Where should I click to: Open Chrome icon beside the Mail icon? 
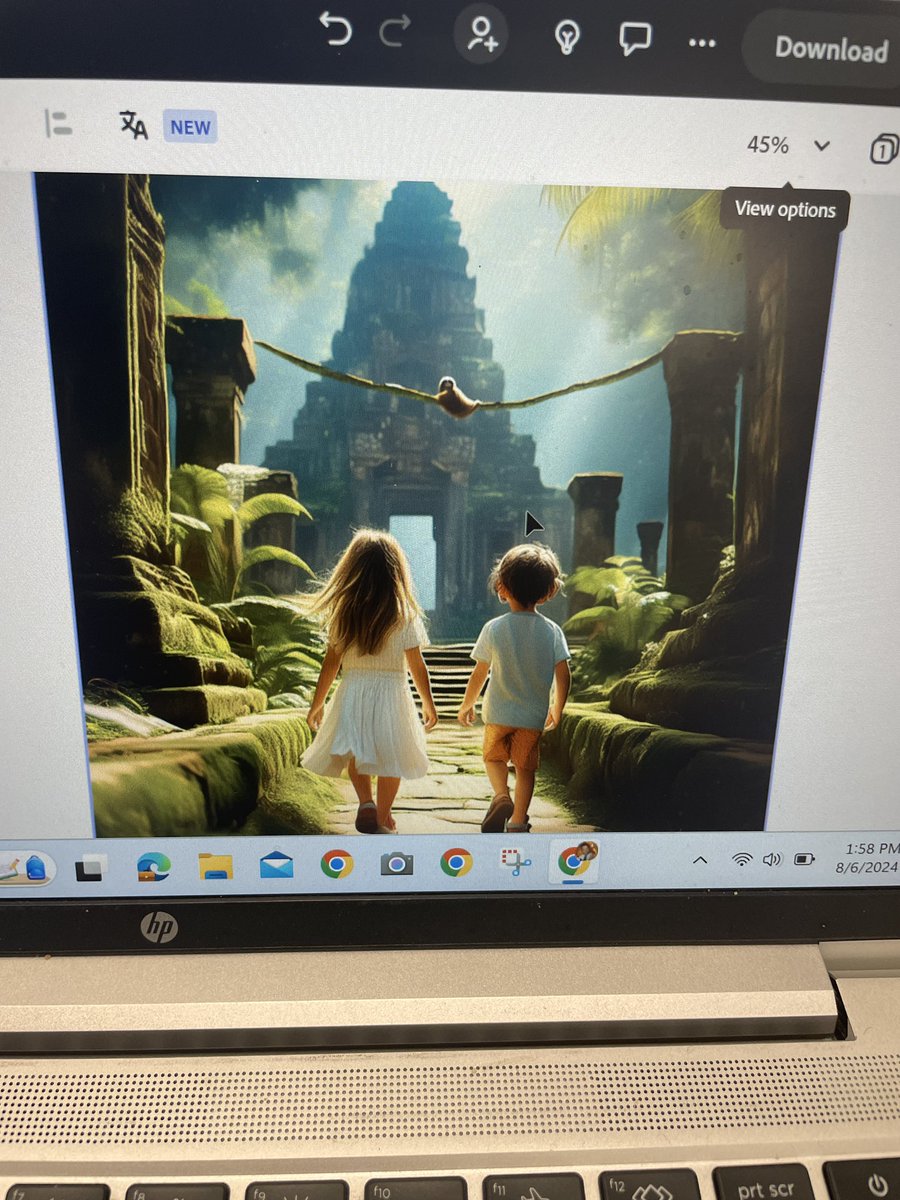[337, 863]
